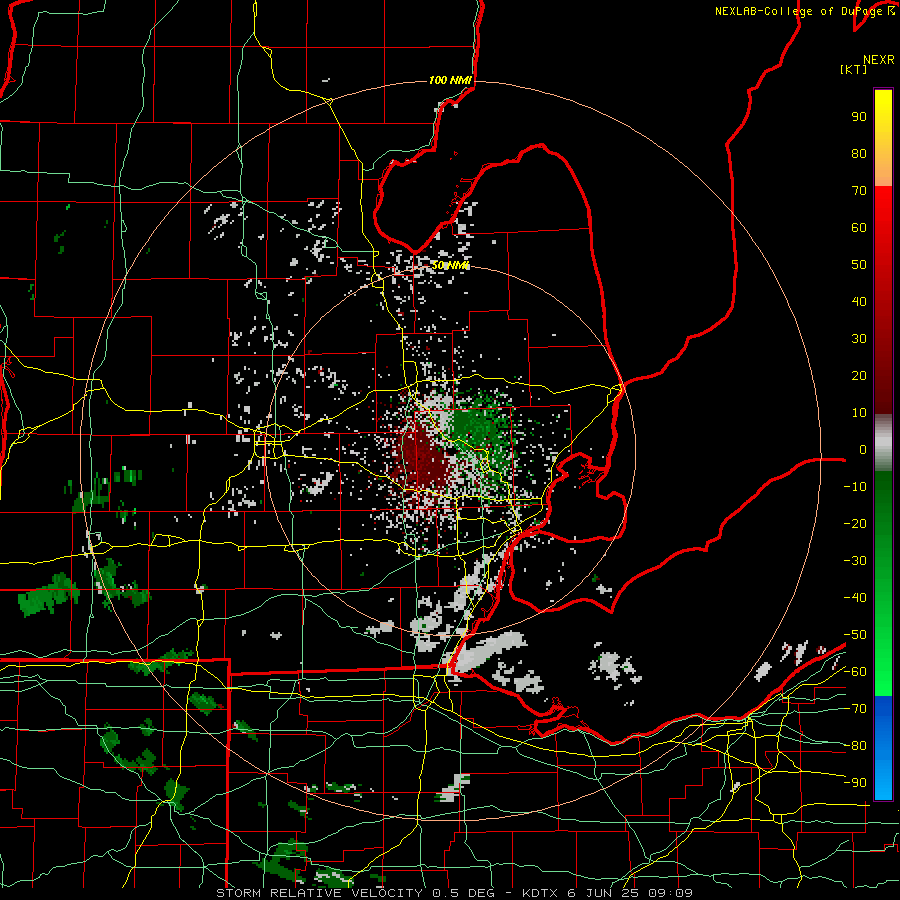Click the 80 value on the velocity scale
Viewport: 900px width, 900px height.
click(x=859, y=154)
